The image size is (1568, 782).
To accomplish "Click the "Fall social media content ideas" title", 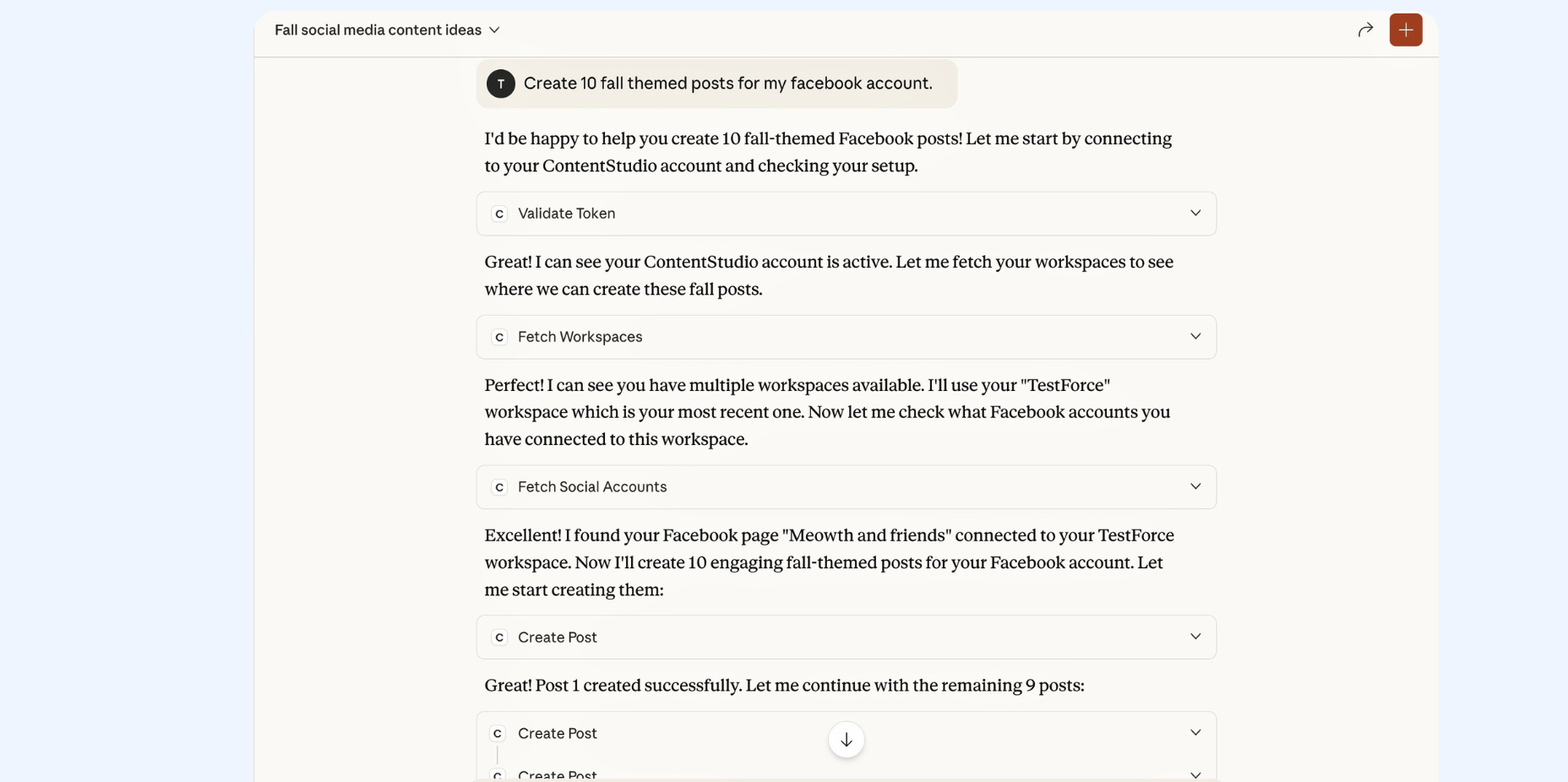I will [x=378, y=30].
